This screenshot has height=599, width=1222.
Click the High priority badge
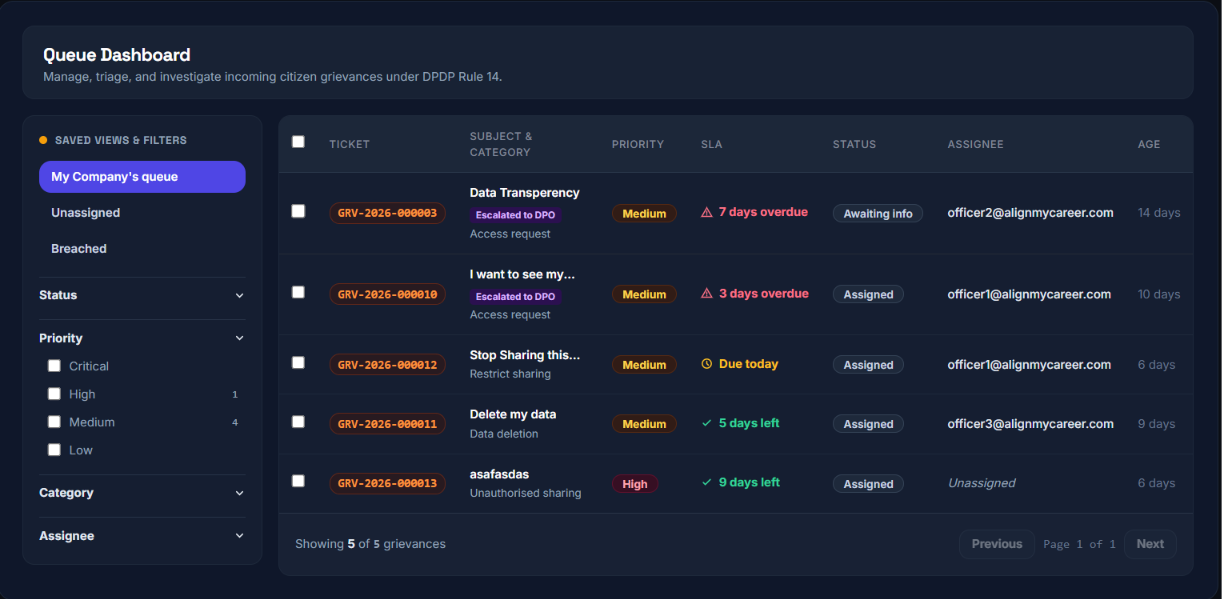pos(635,484)
